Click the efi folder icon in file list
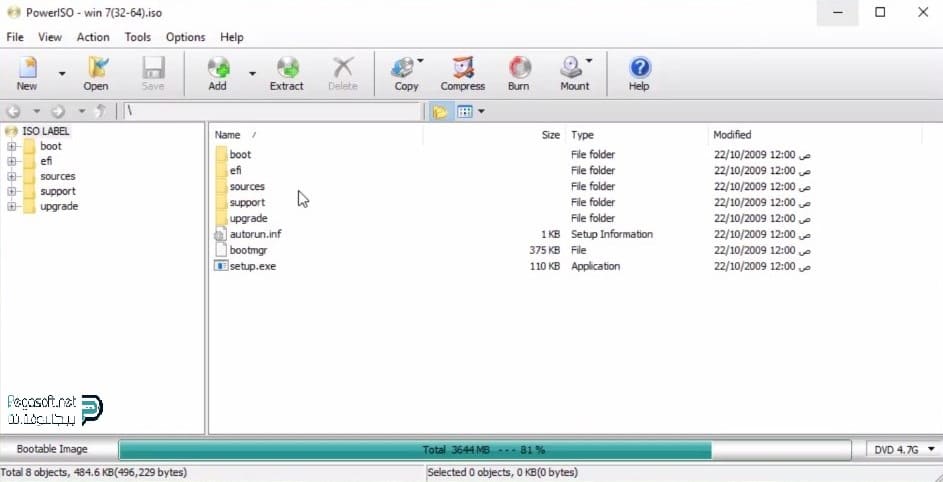The width and height of the screenshot is (943, 482). 221,170
